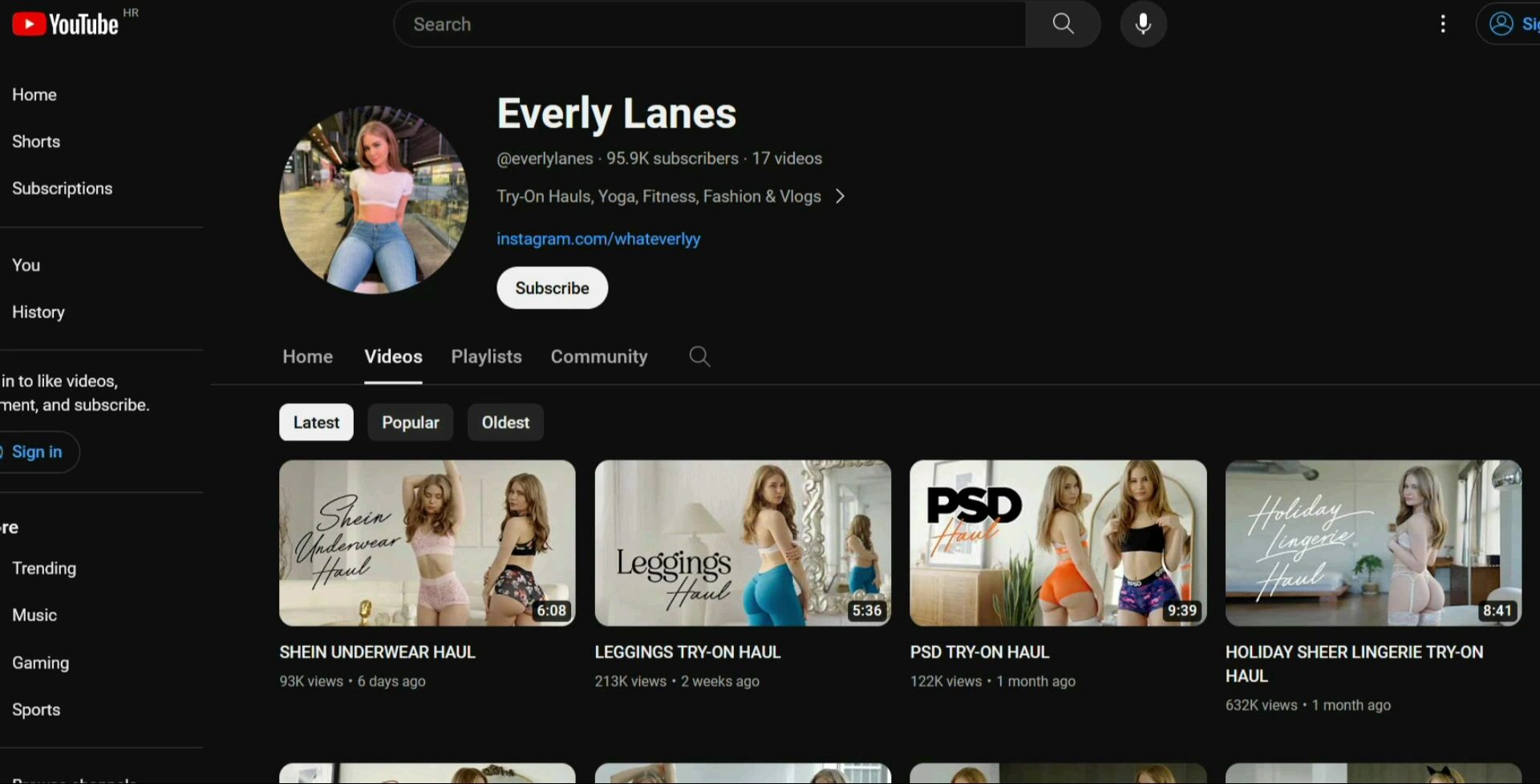Subscribe to Everly Lanes channel
This screenshot has width=1540, height=784.
[x=552, y=288]
